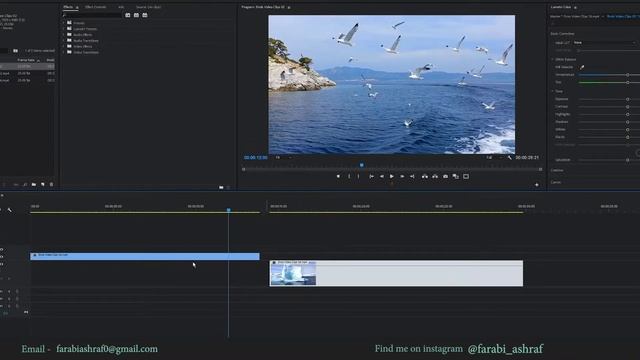
Task: Open the Creative section in Lumetri Color
Action: coord(557,170)
